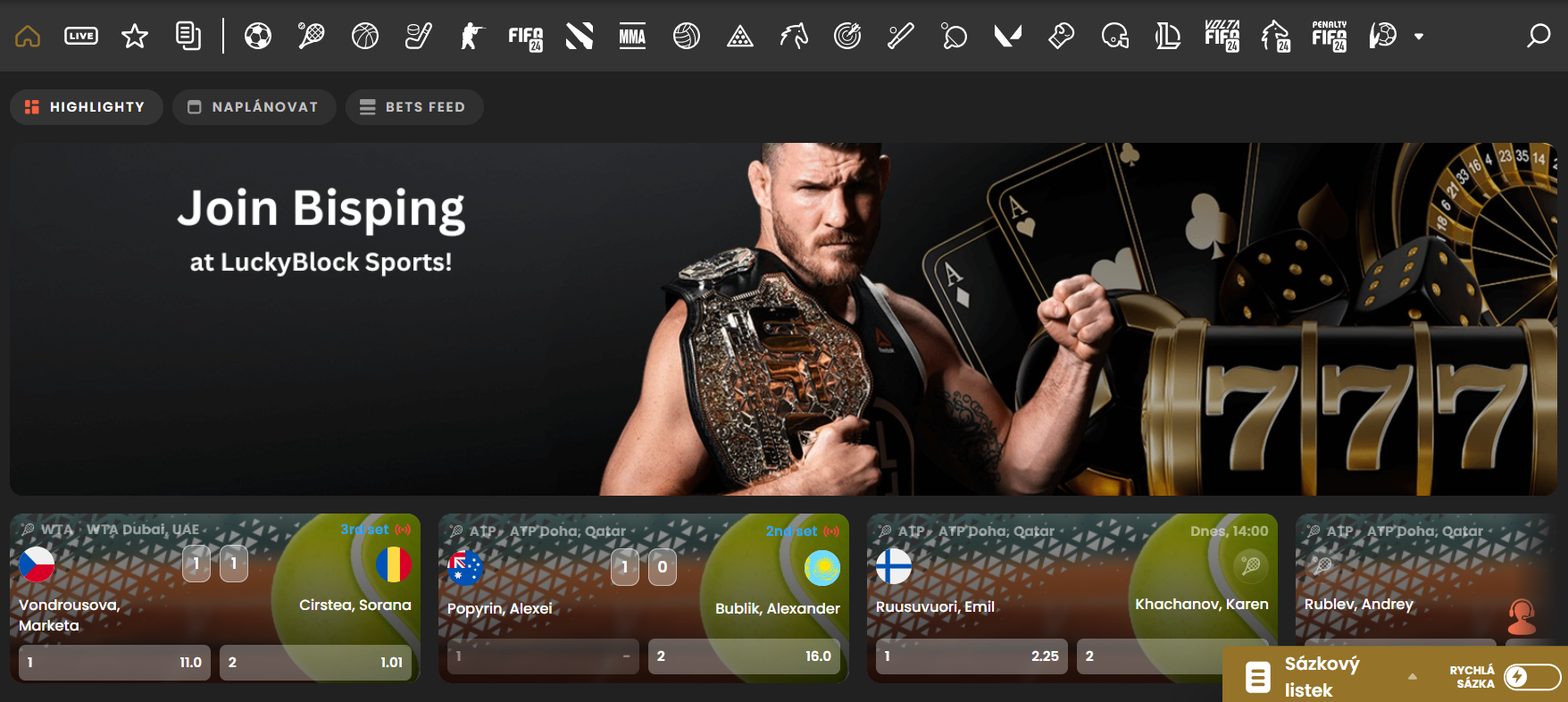The image size is (1568, 702).
Task: Click the WTA Dubai, UAE tournament label
Action: click(x=143, y=530)
